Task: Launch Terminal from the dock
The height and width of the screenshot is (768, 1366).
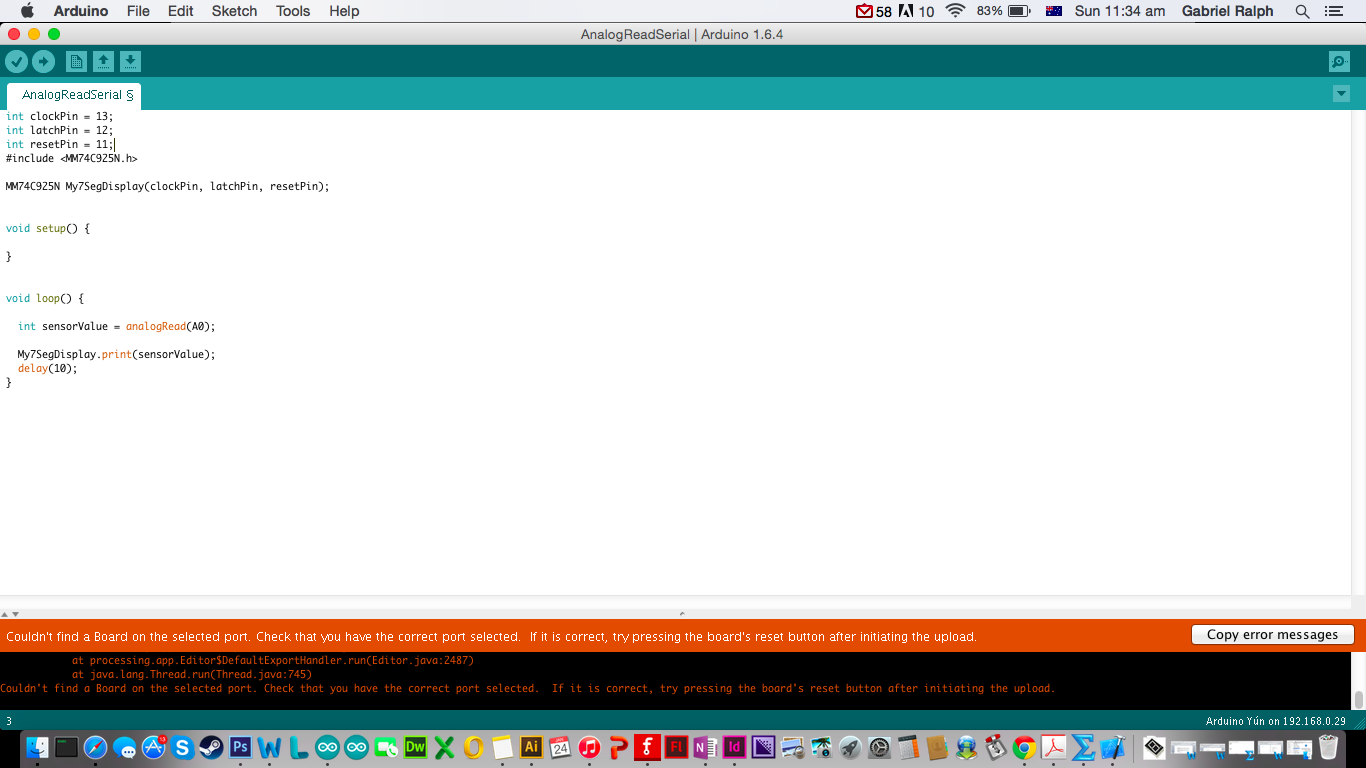Action: pos(66,747)
